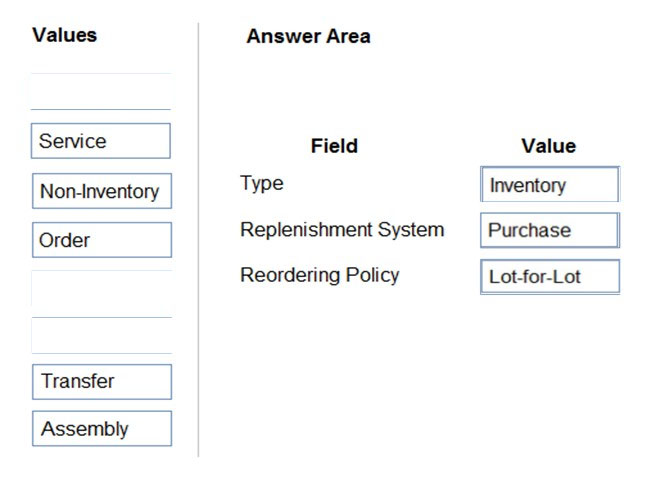Click the empty slot directly above Transfer
The height and width of the screenshot is (481, 651).
101,335
